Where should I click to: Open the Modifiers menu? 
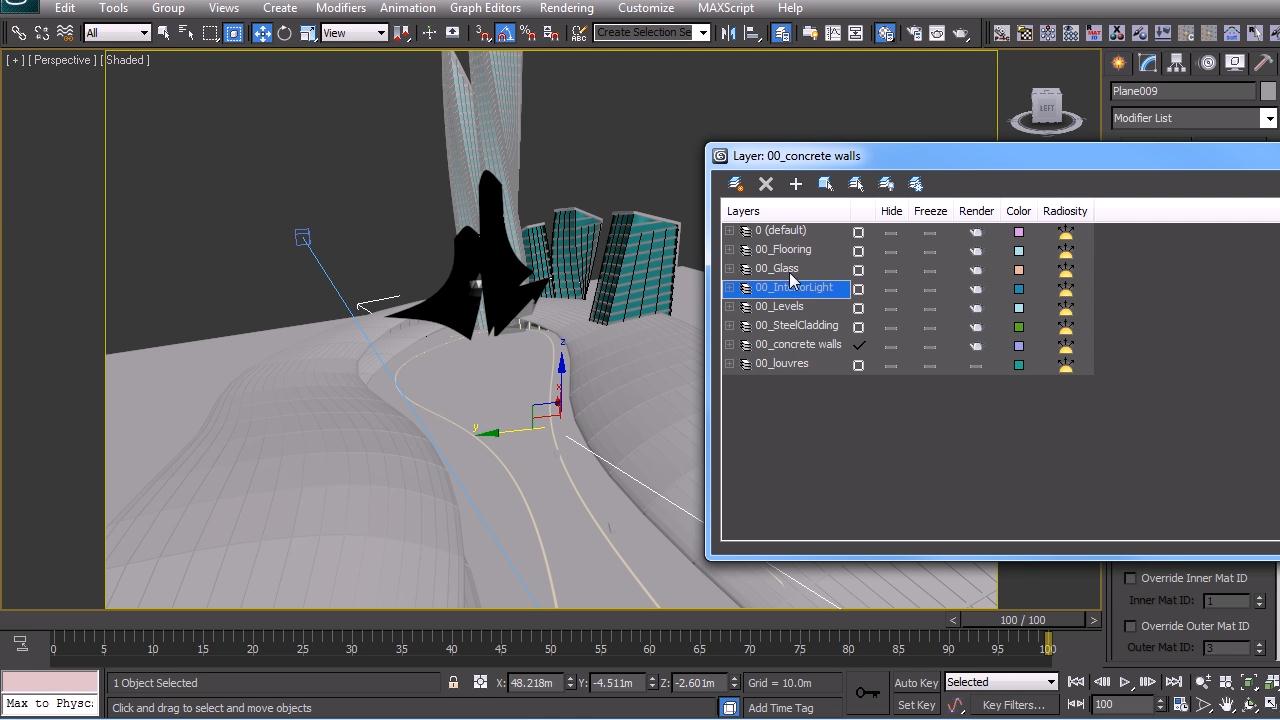pyautogui.click(x=341, y=8)
